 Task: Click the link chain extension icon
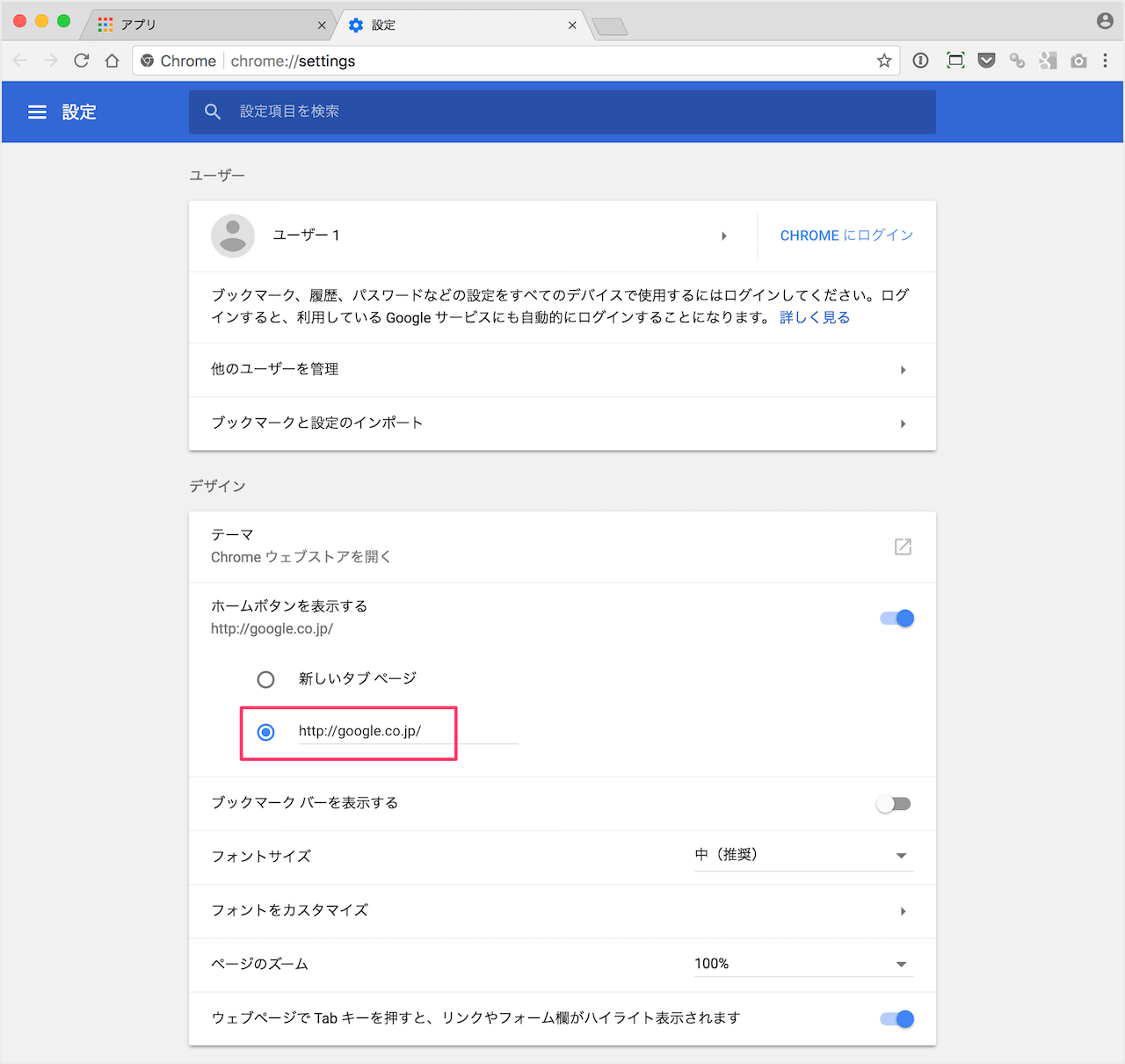coord(1017,61)
